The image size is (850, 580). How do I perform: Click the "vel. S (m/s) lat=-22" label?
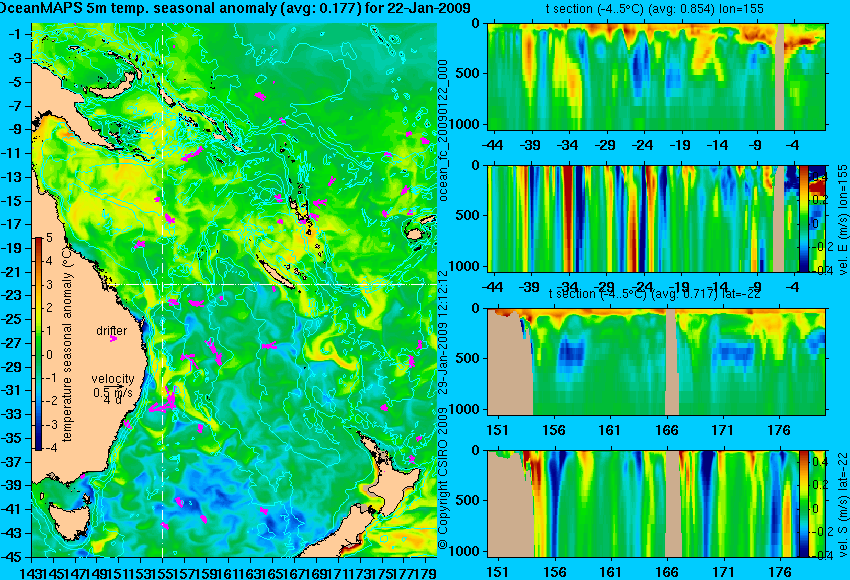[842, 504]
